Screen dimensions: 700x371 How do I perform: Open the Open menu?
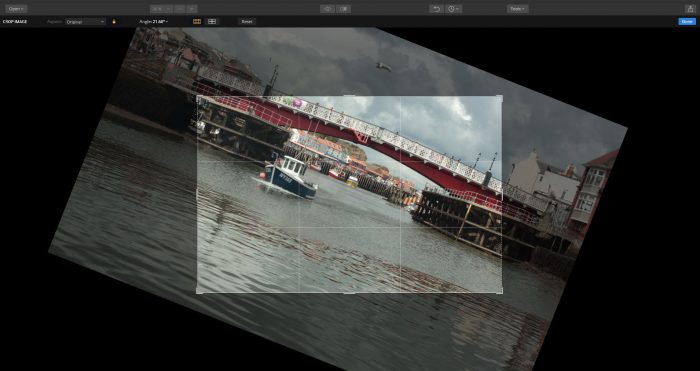point(17,9)
